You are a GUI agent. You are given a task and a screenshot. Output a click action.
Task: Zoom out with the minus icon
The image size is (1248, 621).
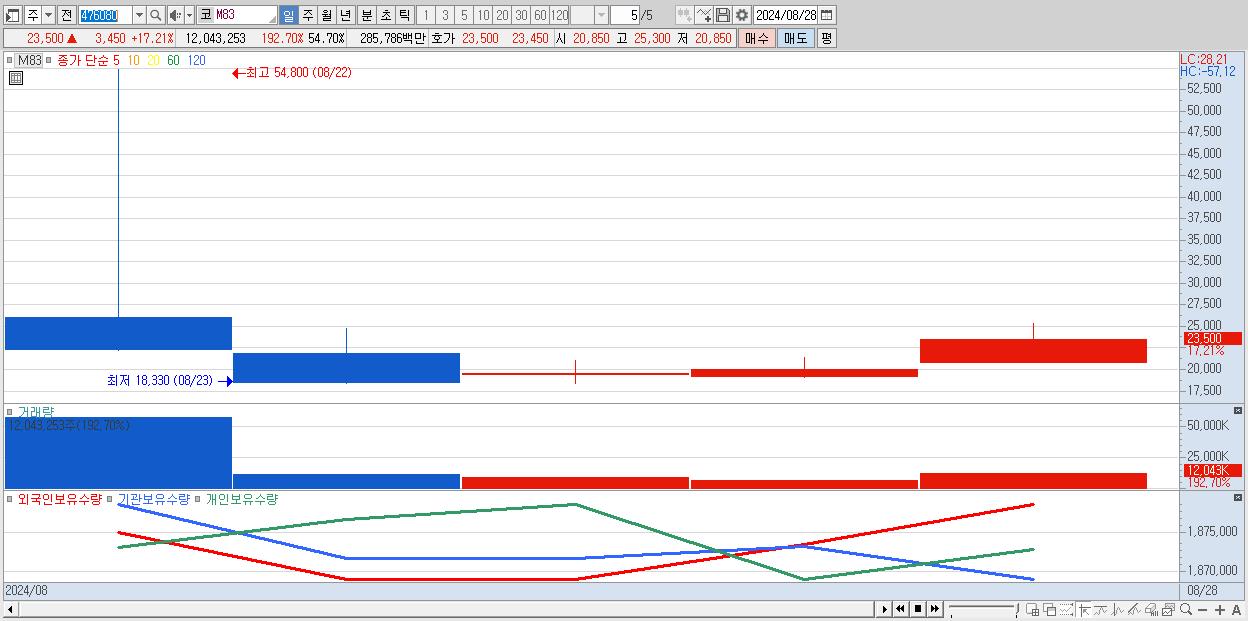[1203, 610]
